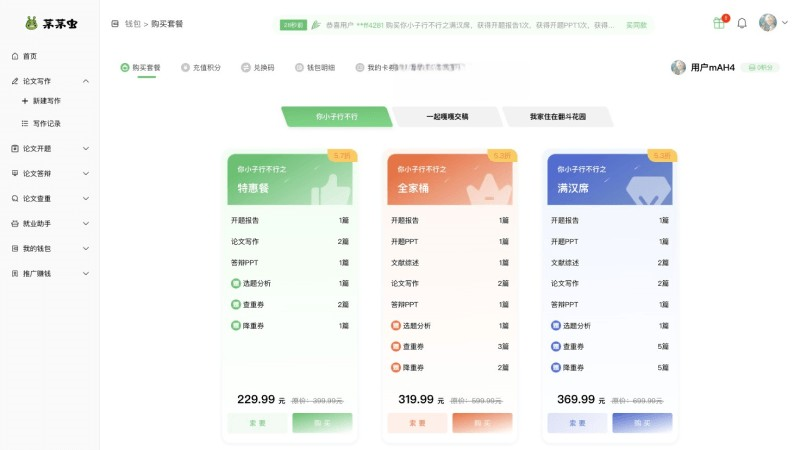Screen dimensions: 800x450
Task: Click the list icon beside 写作记录
Action: tap(25, 124)
